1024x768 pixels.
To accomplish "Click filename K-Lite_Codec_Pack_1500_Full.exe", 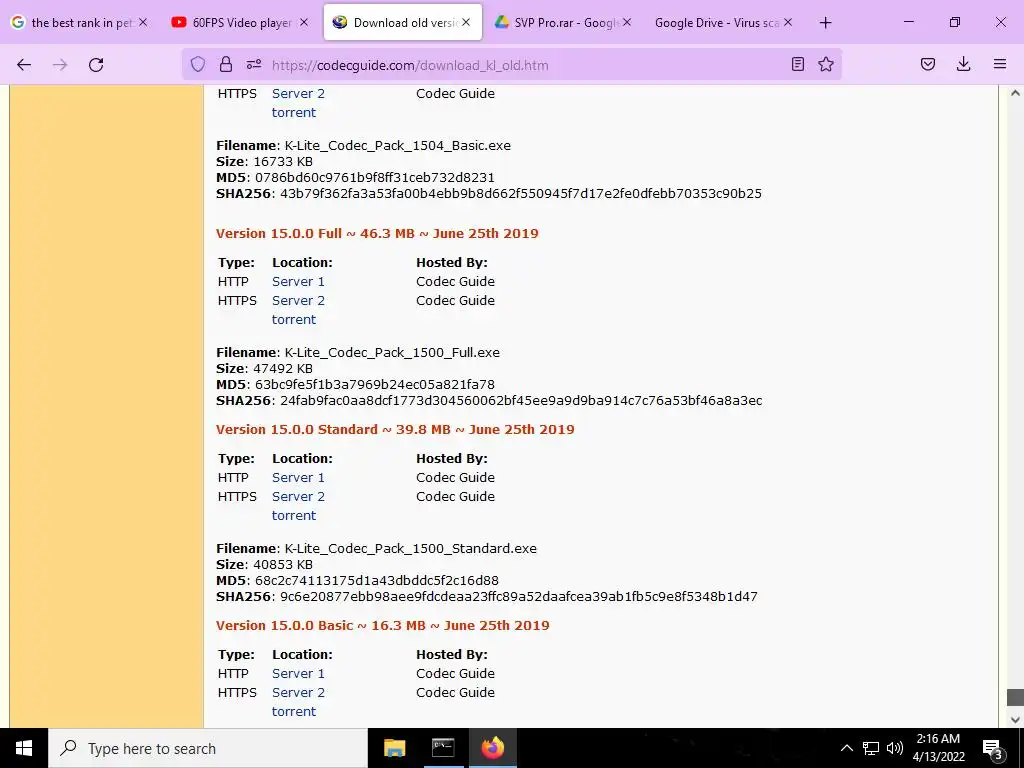I will point(392,353).
